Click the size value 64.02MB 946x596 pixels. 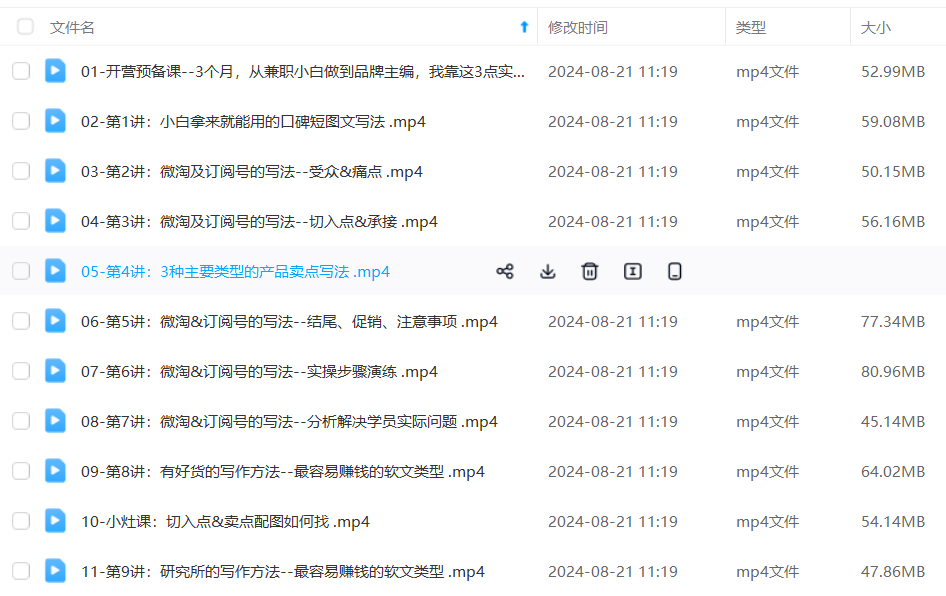[x=893, y=472]
